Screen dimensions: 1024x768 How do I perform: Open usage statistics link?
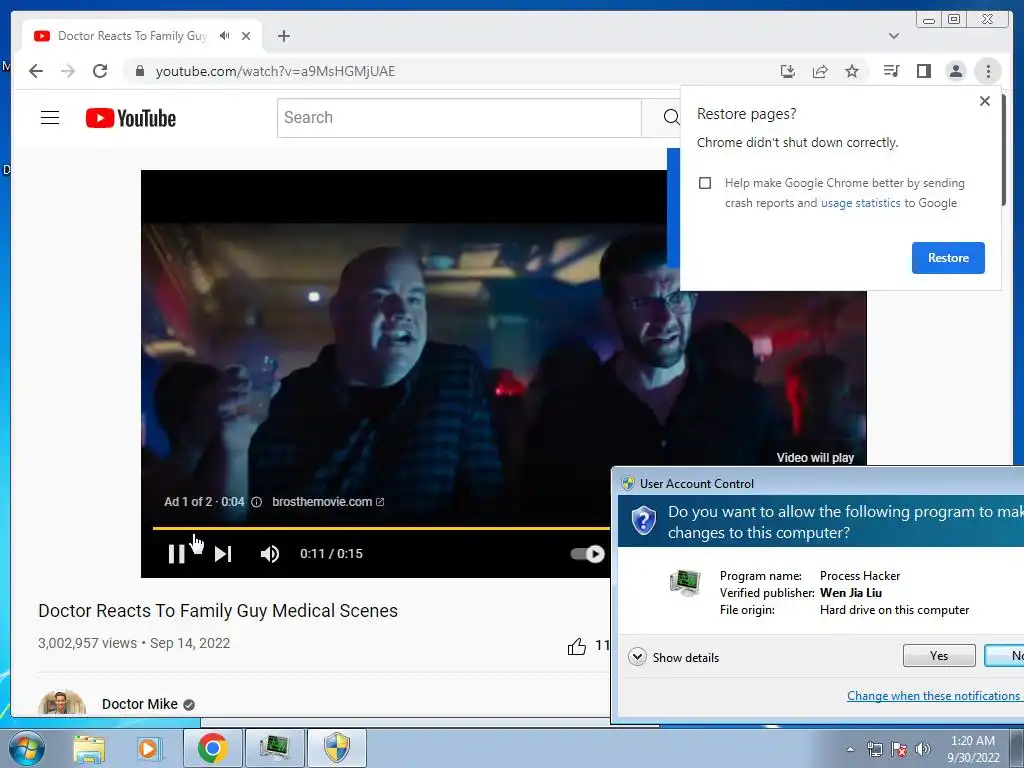[x=861, y=203]
